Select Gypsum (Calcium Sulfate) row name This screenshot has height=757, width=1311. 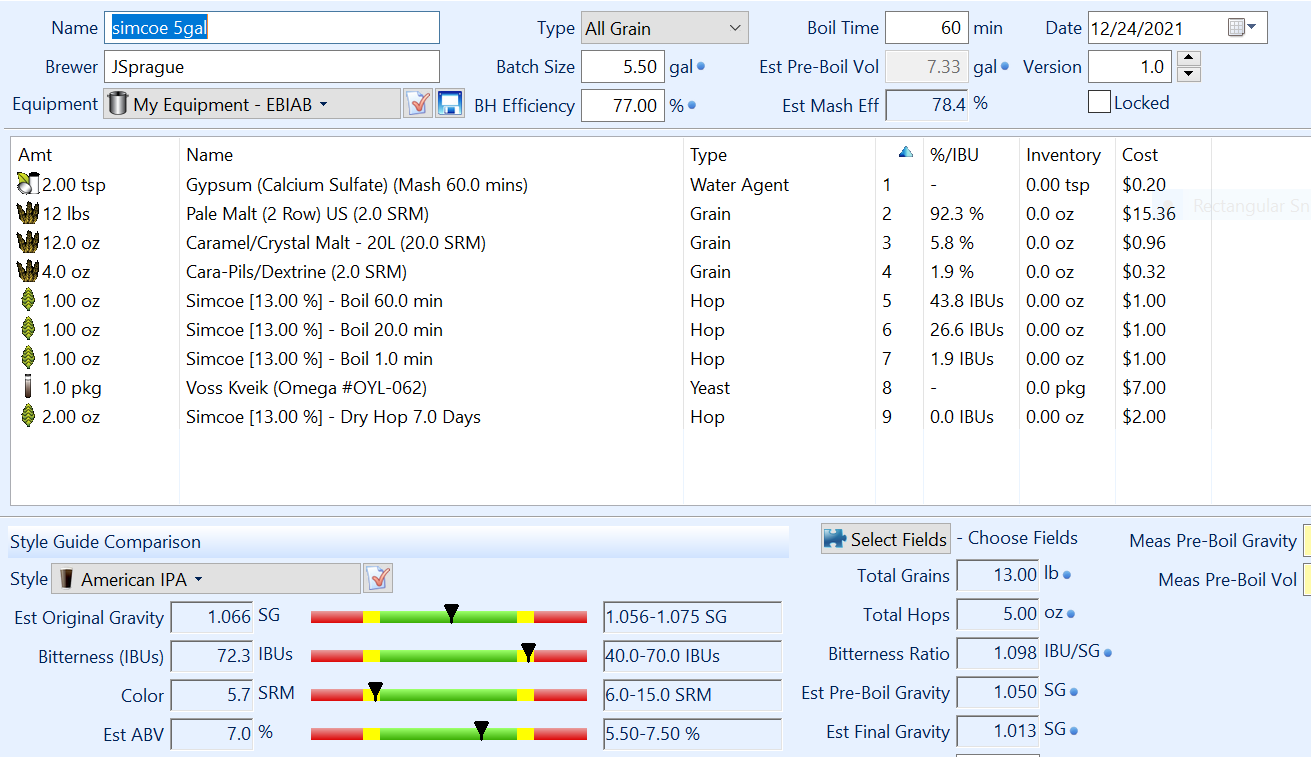(357, 184)
